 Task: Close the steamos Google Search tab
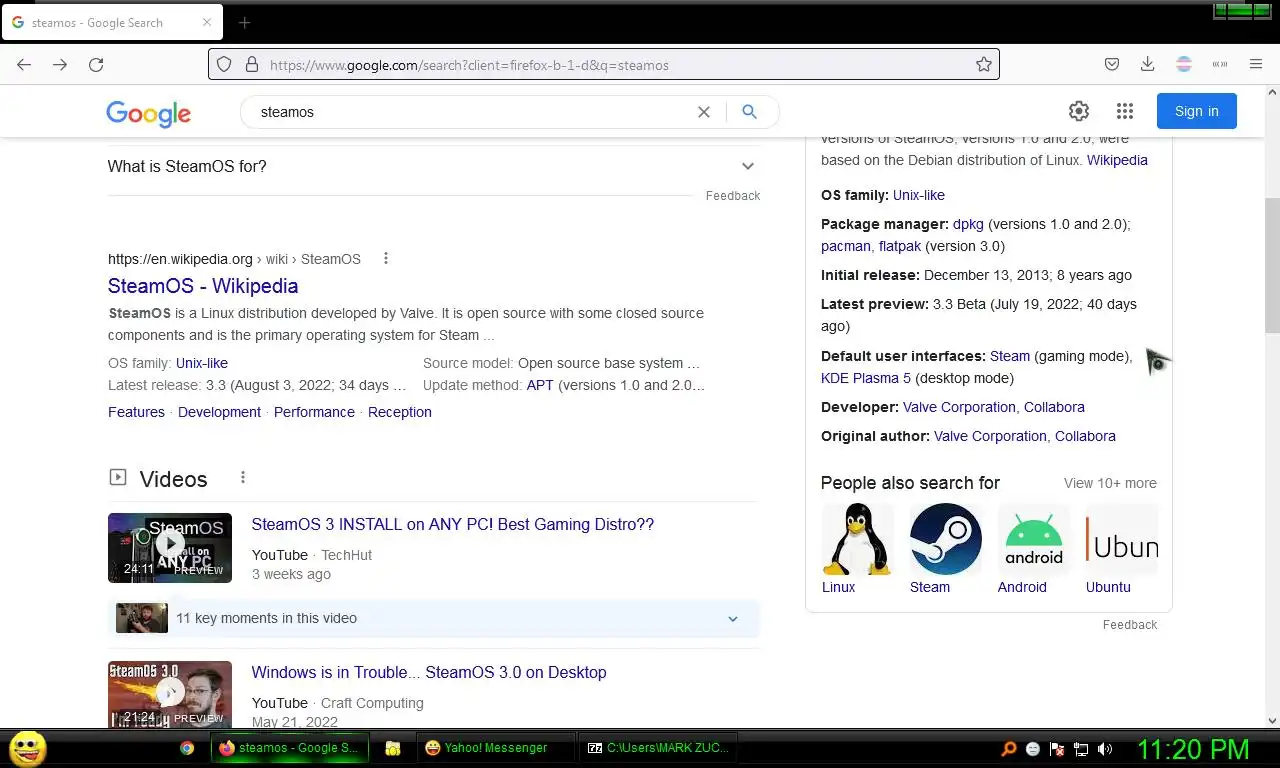[207, 22]
